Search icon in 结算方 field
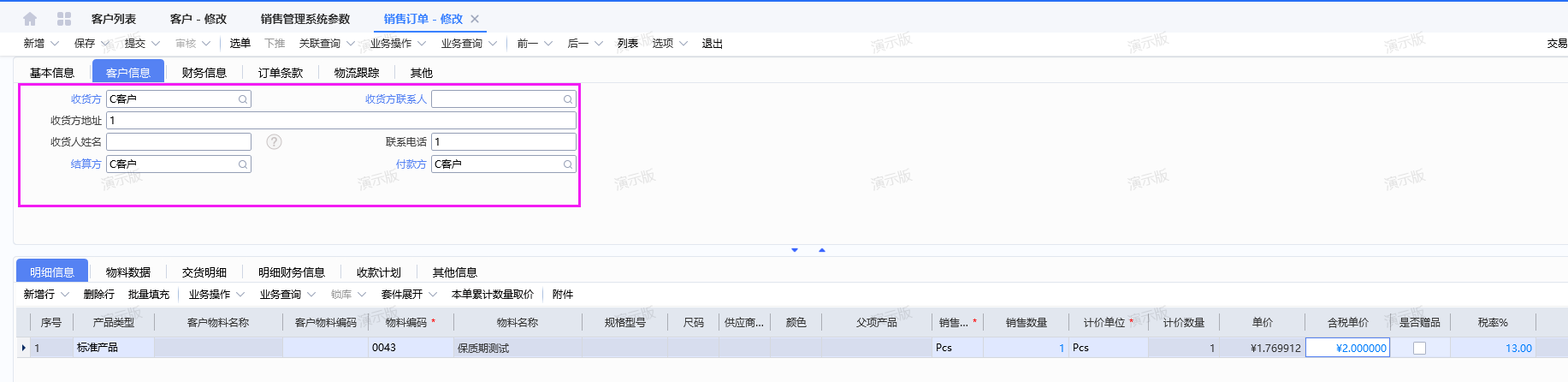 (x=243, y=164)
